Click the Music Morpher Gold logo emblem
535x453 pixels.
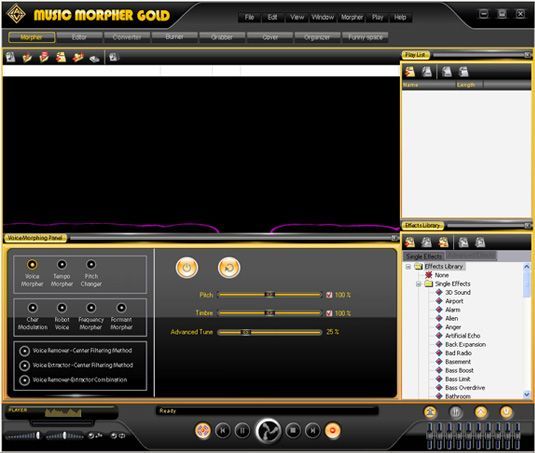point(16,14)
